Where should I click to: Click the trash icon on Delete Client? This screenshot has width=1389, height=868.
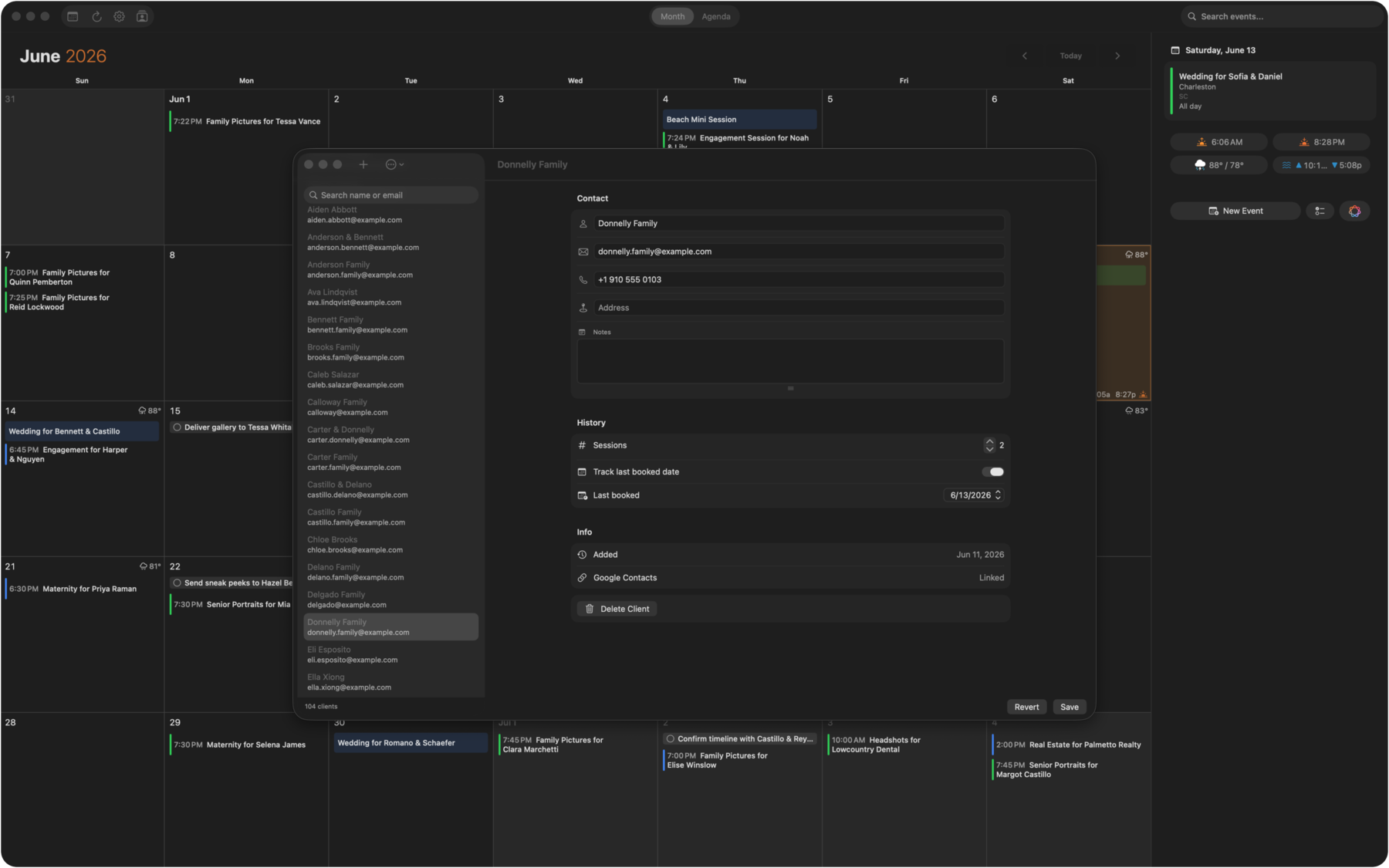click(x=590, y=609)
